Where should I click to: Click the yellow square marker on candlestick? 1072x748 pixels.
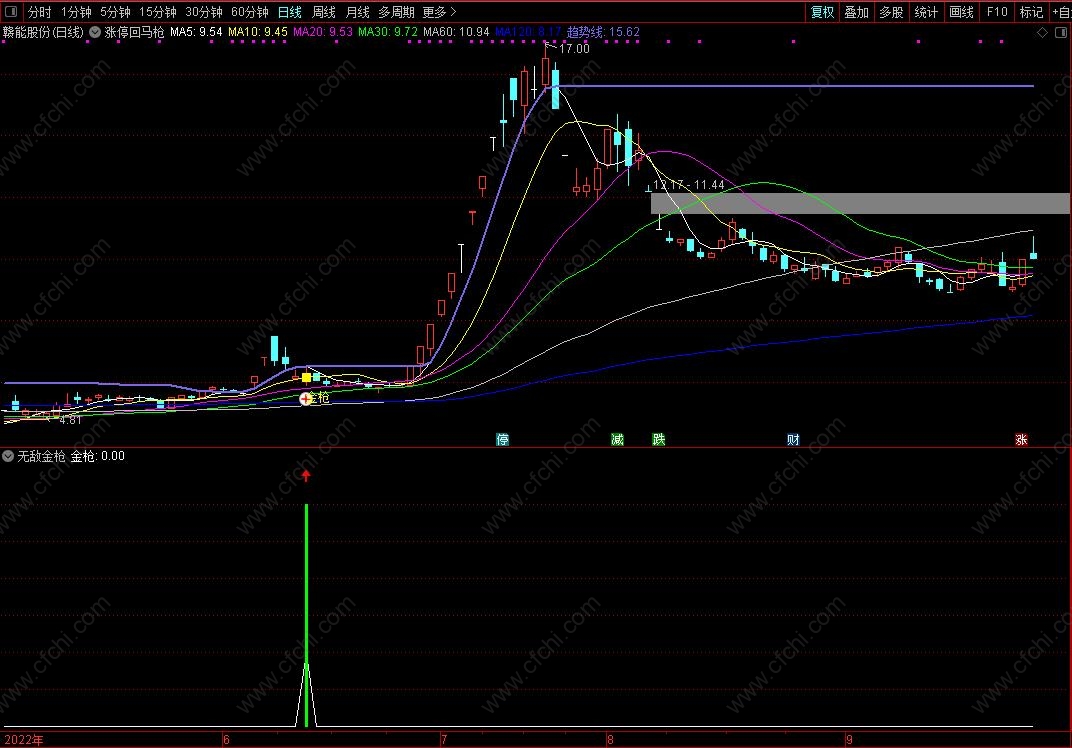coord(306,377)
